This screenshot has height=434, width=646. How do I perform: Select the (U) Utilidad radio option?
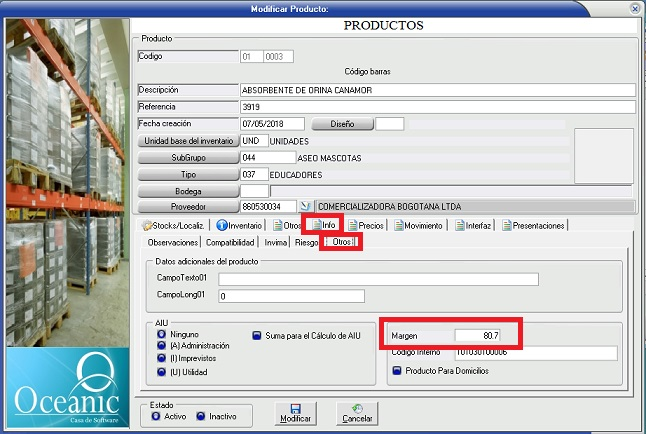[162, 372]
